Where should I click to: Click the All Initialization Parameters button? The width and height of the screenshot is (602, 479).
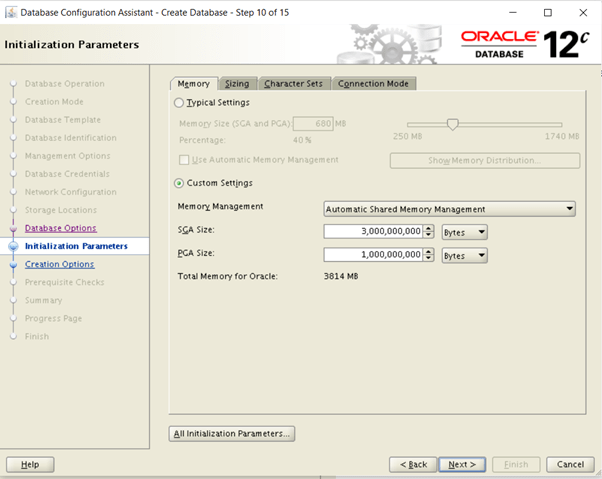point(232,434)
